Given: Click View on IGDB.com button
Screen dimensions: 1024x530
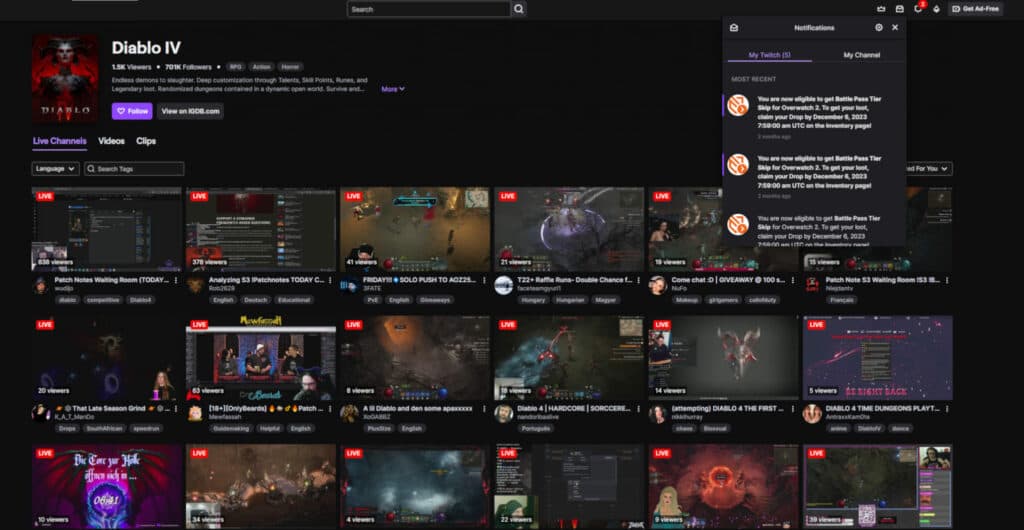Looking at the screenshot, I should pyautogui.click(x=191, y=111).
